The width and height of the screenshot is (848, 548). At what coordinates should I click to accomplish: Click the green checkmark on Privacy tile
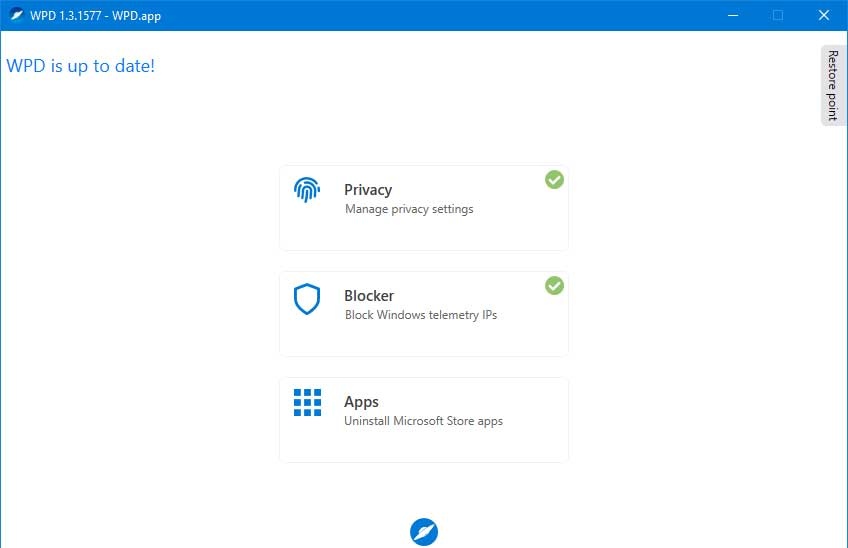554,180
